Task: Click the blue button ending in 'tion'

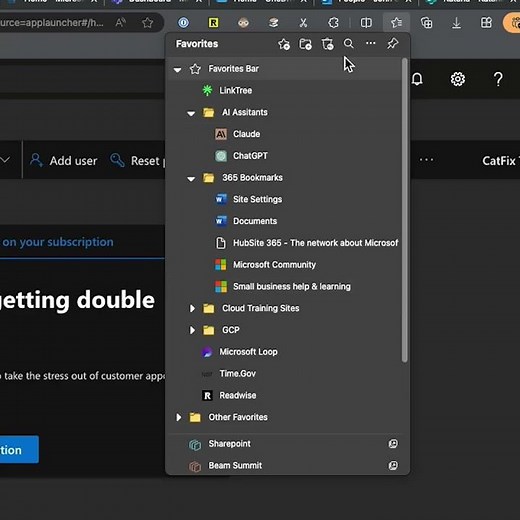Action: pos(19,450)
